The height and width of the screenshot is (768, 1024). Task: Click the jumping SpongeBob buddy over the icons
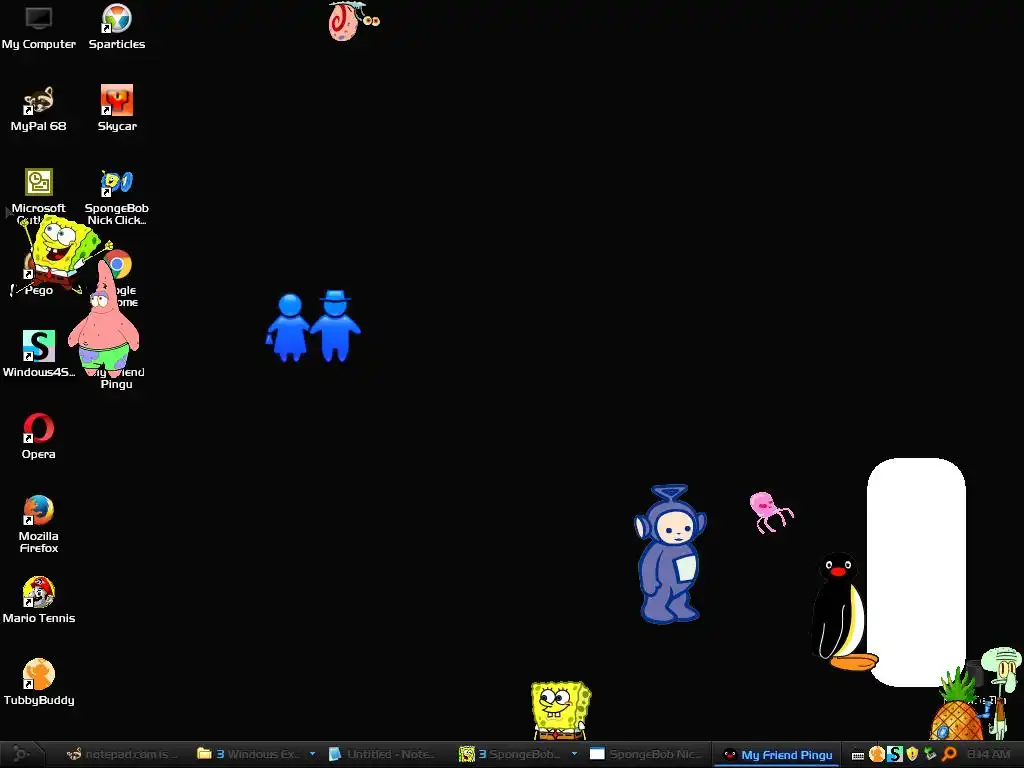coord(62,251)
